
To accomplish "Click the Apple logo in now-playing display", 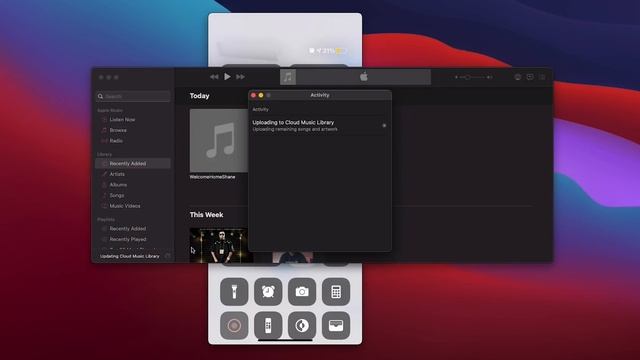I will pyautogui.click(x=364, y=76).
